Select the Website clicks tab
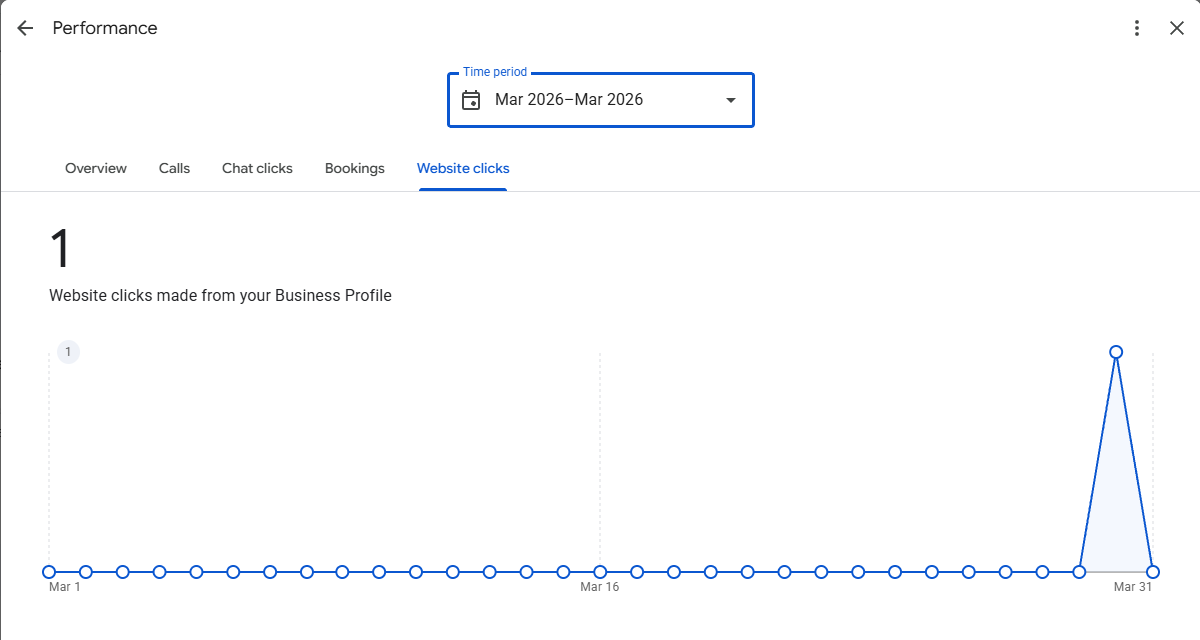The width and height of the screenshot is (1200, 640). point(463,168)
